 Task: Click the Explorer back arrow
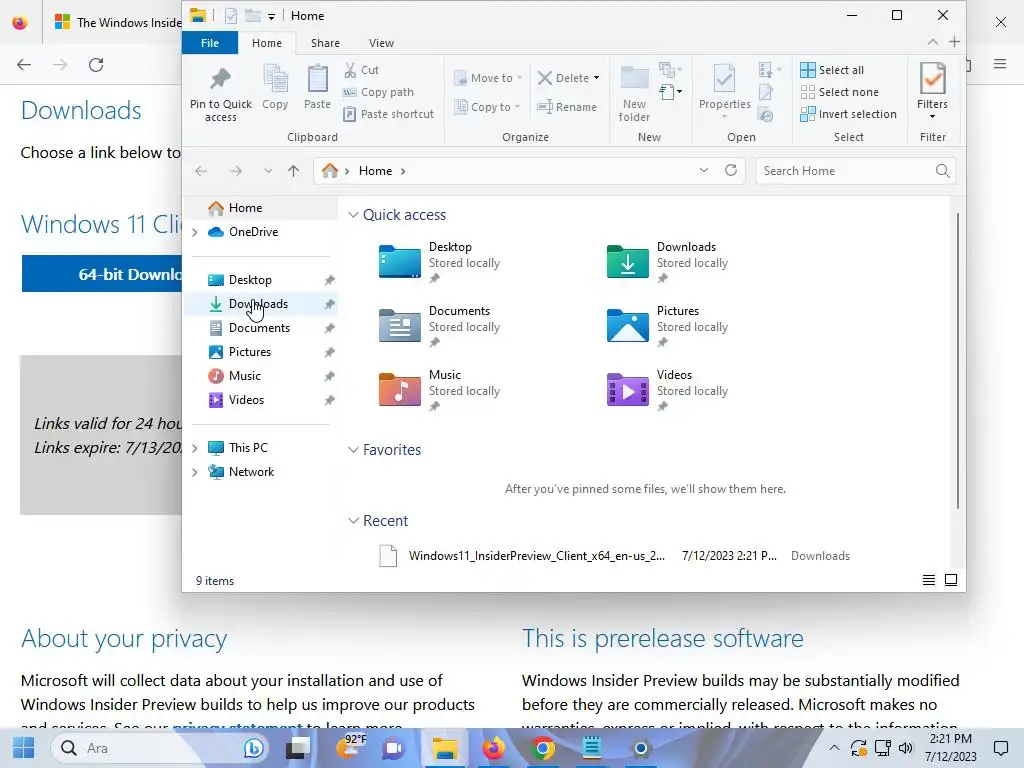click(201, 171)
